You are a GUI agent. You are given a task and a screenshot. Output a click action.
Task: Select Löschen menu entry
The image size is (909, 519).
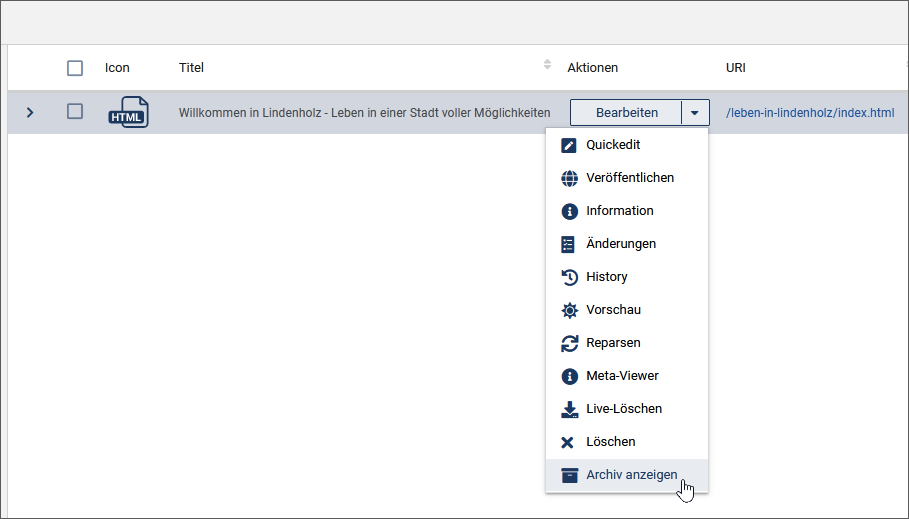click(627, 442)
